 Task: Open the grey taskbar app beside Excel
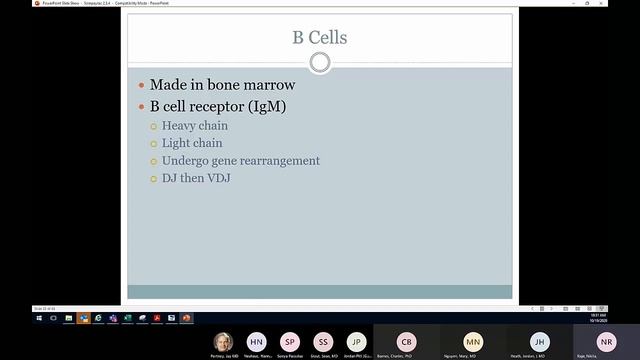point(142,318)
